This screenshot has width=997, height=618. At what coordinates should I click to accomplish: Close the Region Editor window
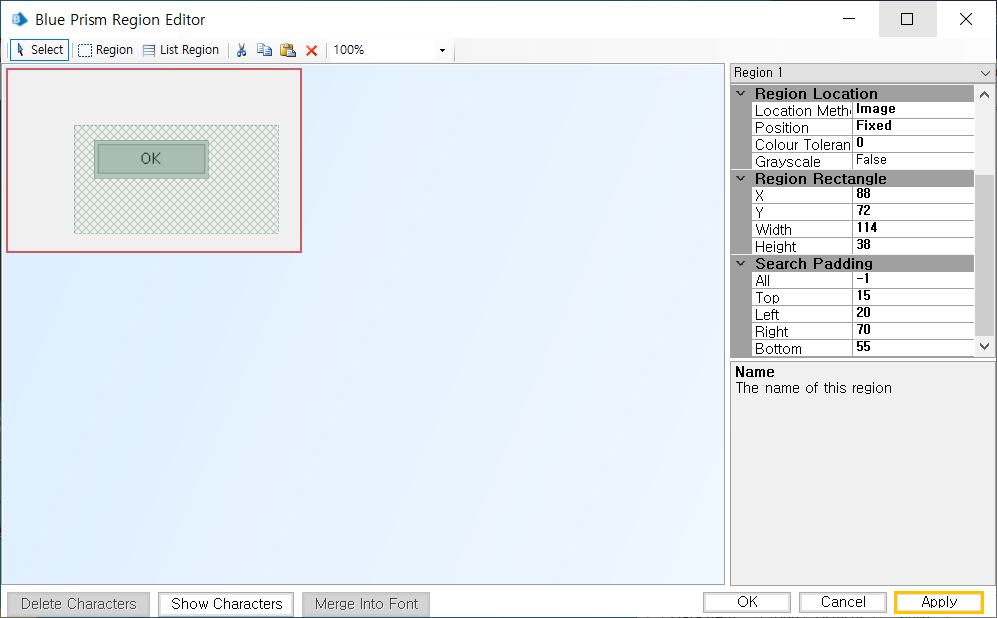[966, 19]
